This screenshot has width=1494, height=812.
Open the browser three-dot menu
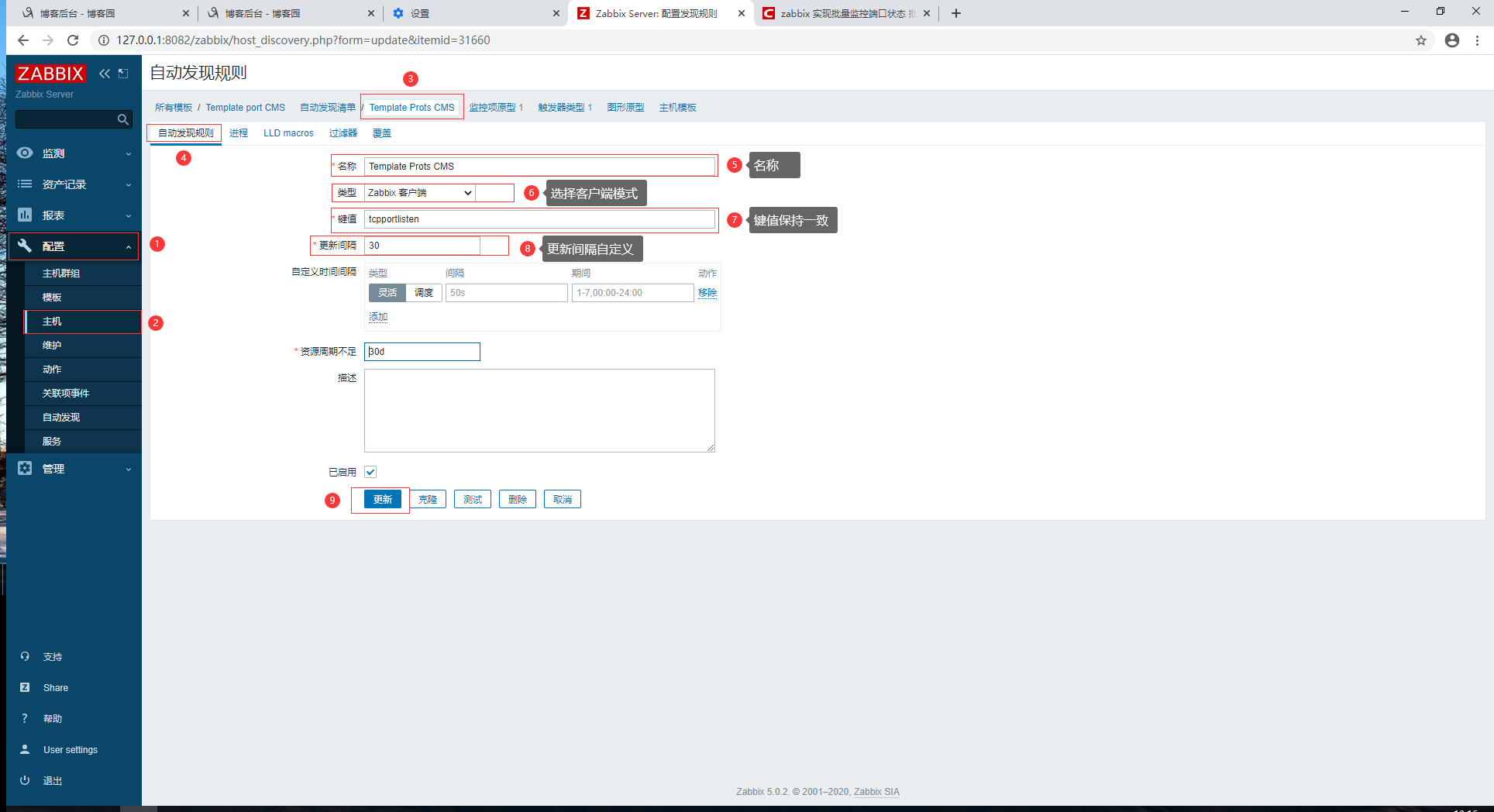click(x=1478, y=40)
